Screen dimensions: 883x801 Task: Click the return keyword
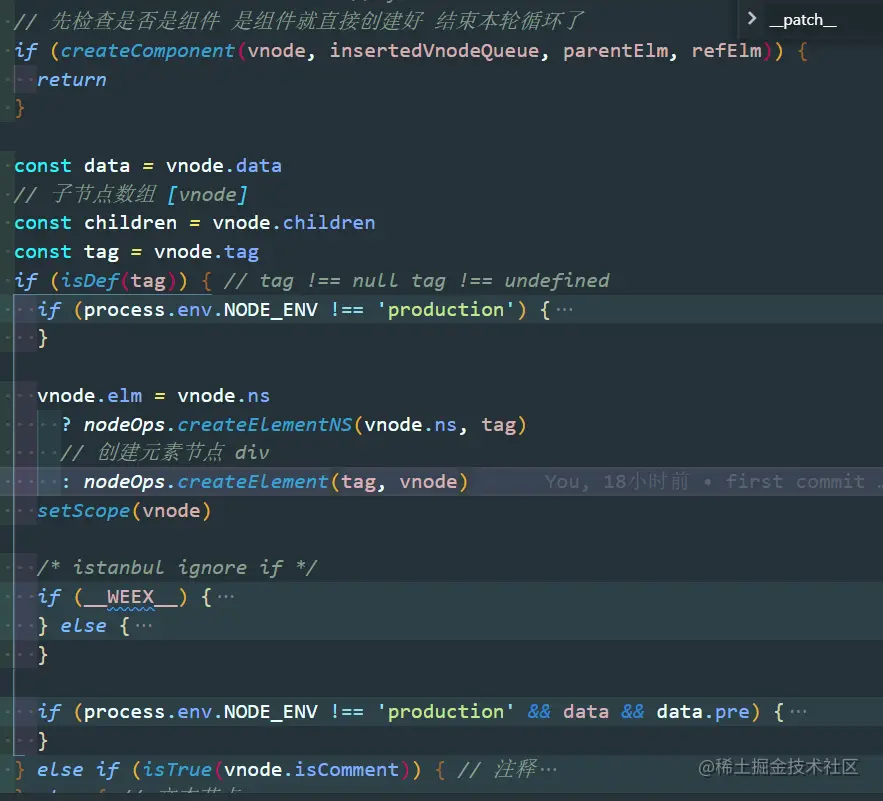pyautogui.click(x=72, y=79)
